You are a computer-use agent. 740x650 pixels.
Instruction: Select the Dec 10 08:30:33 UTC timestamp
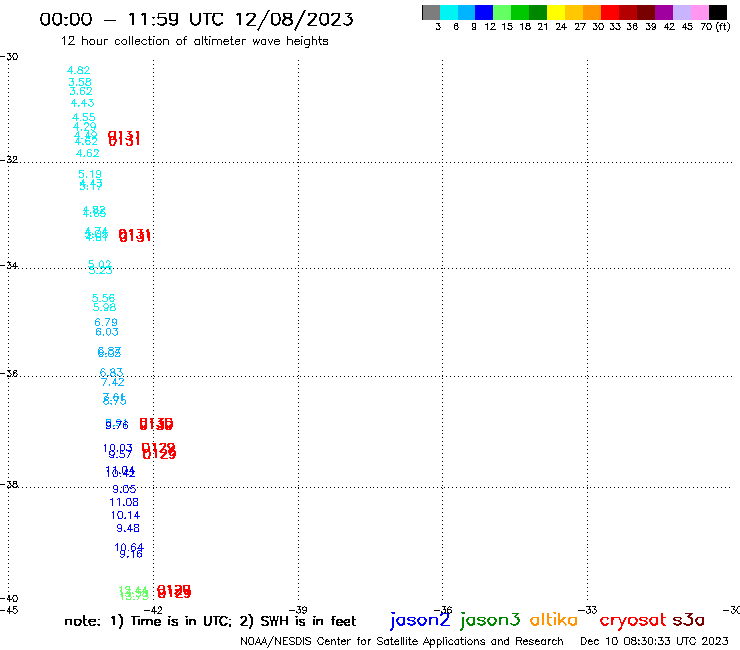click(x=654, y=641)
